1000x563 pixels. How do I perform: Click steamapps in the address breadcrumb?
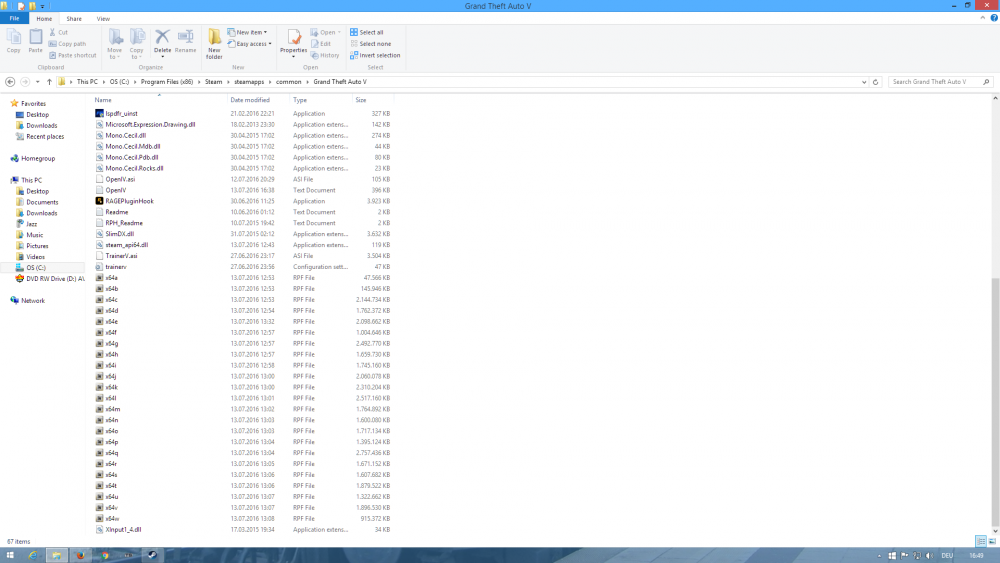[x=249, y=82]
